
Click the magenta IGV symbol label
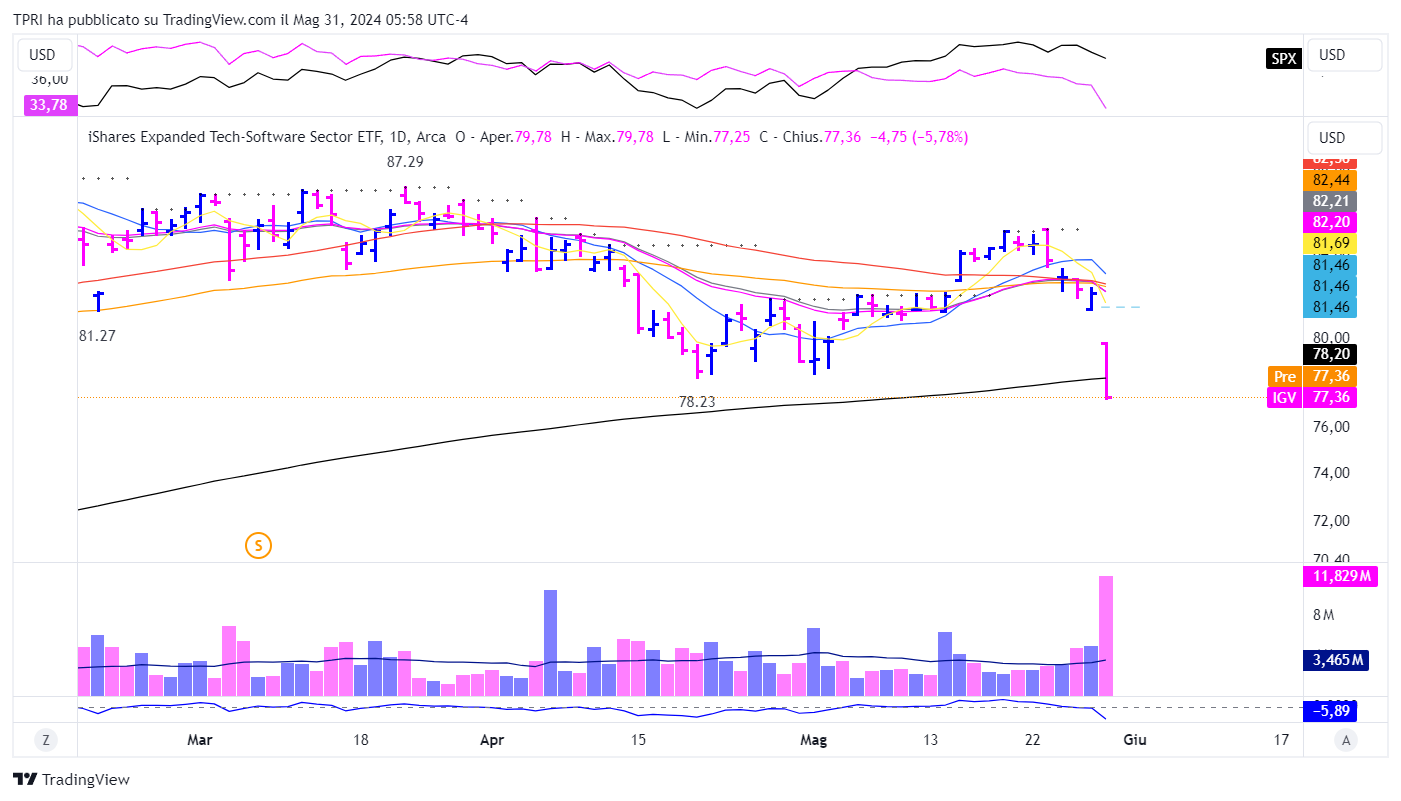[x=1284, y=398]
